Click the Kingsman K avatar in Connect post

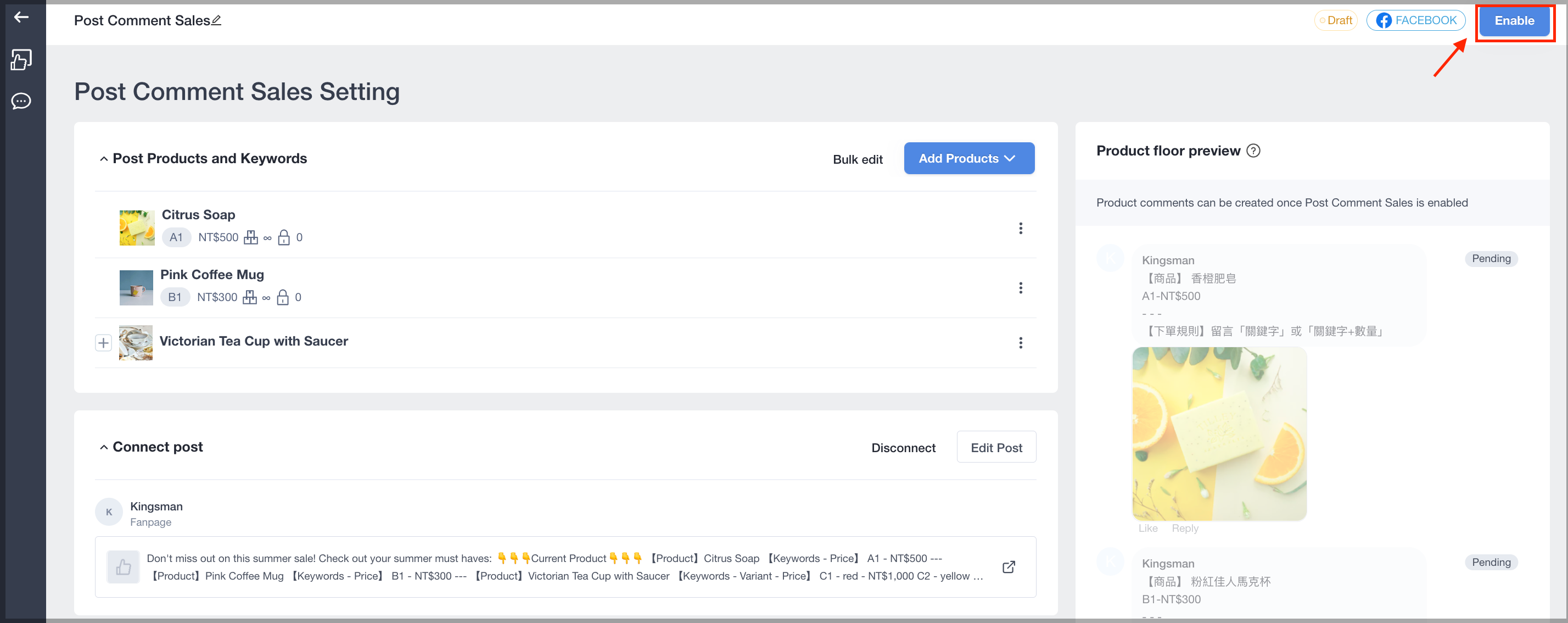click(109, 512)
